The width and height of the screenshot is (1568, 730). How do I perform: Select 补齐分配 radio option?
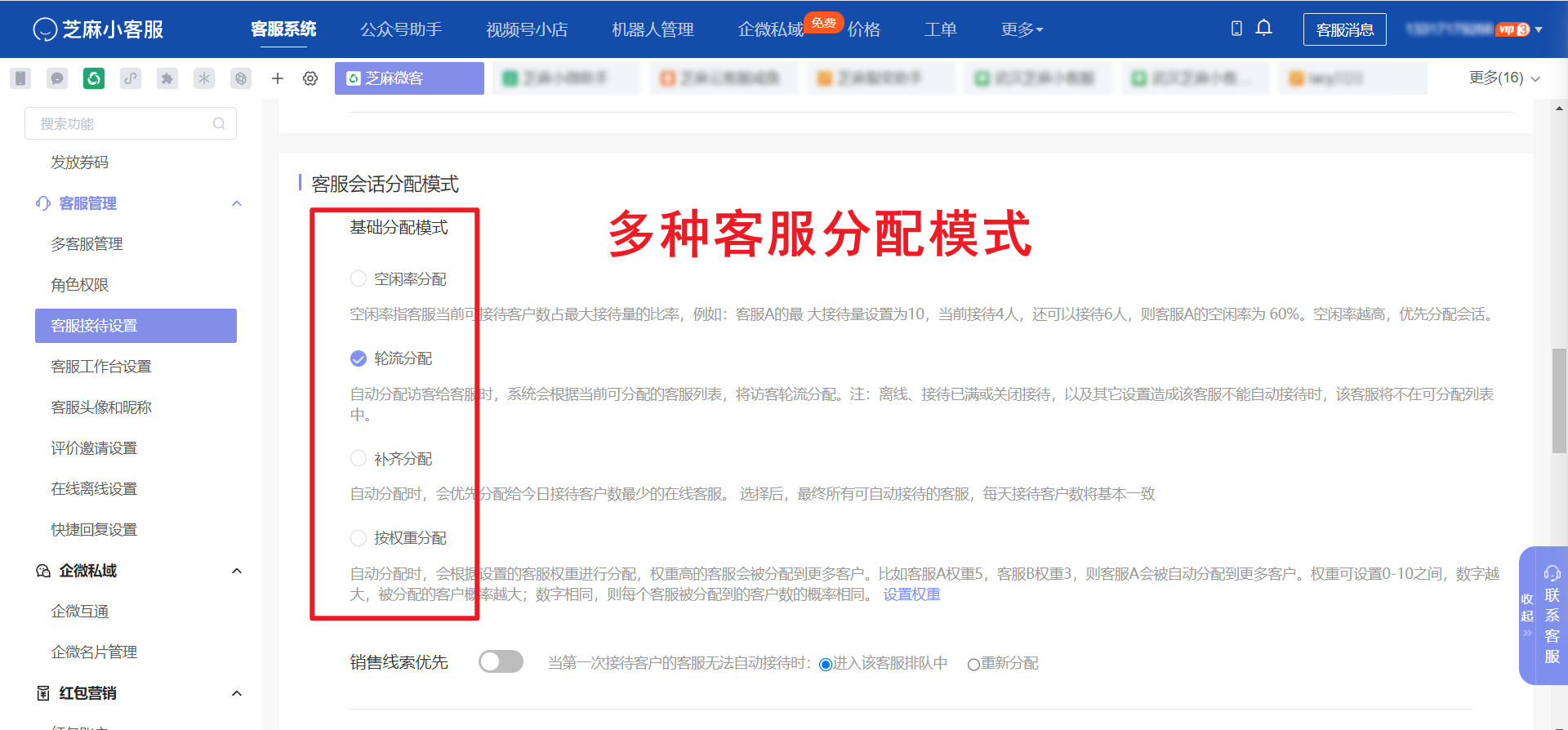359,458
